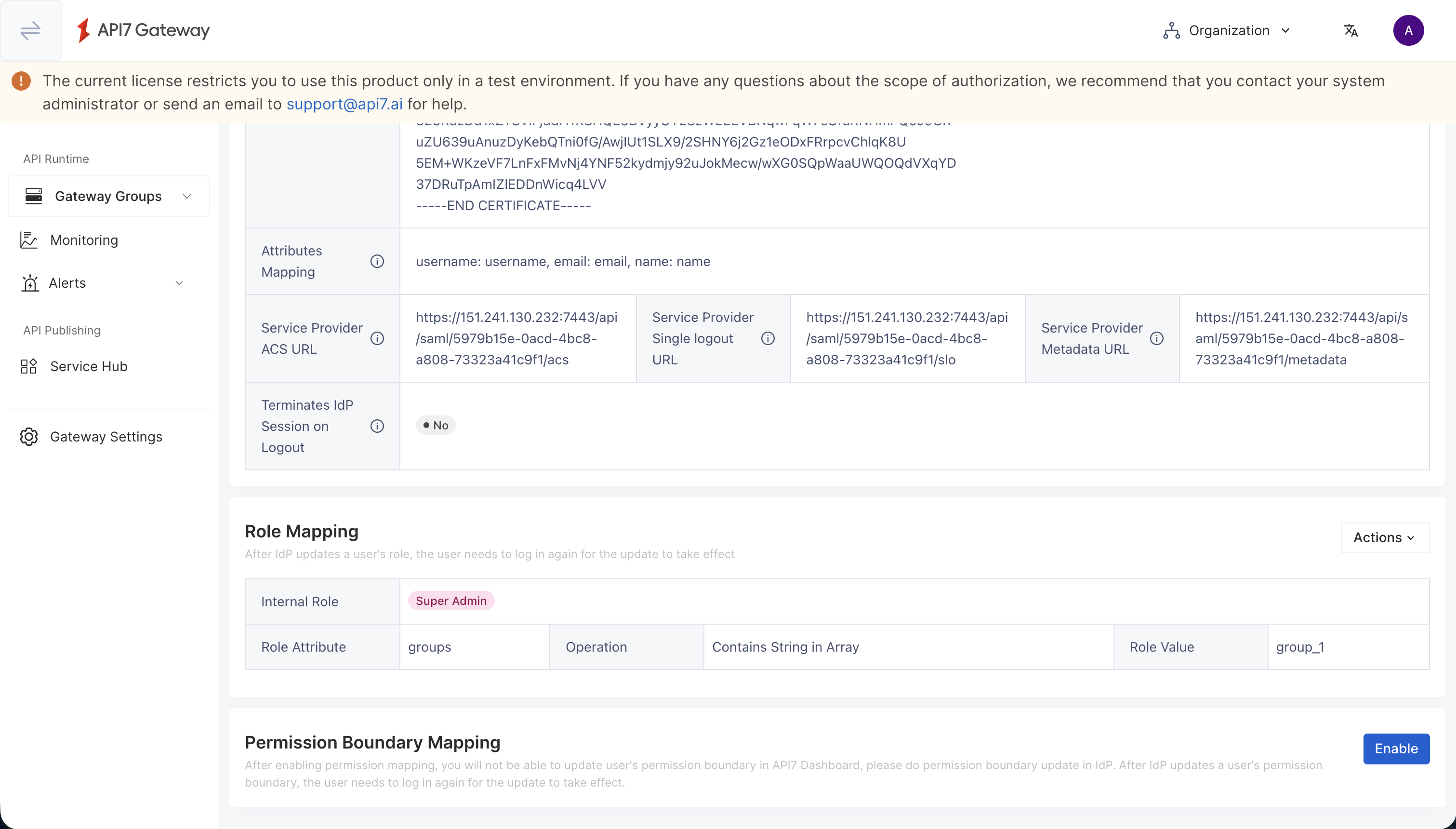The height and width of the screenshot is (829, 1456).
Task: Collapse the sidebar using the top-left icon
Action: 31,31
